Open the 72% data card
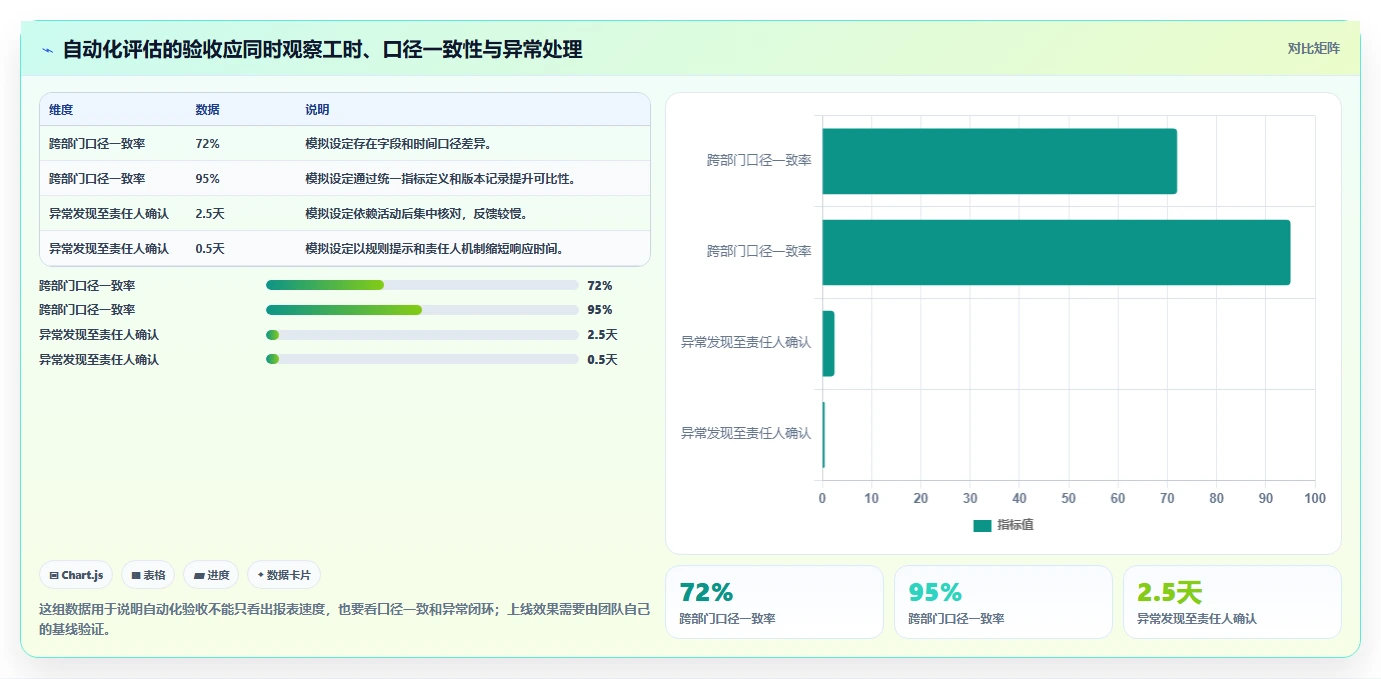The height and width of the screenshot is (679, 1381). (774, 602)
